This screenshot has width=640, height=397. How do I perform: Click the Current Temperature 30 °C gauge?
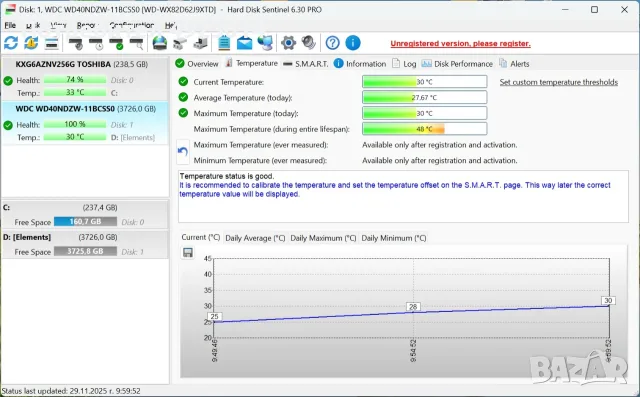pyautogui.click(x=424, y=82)
